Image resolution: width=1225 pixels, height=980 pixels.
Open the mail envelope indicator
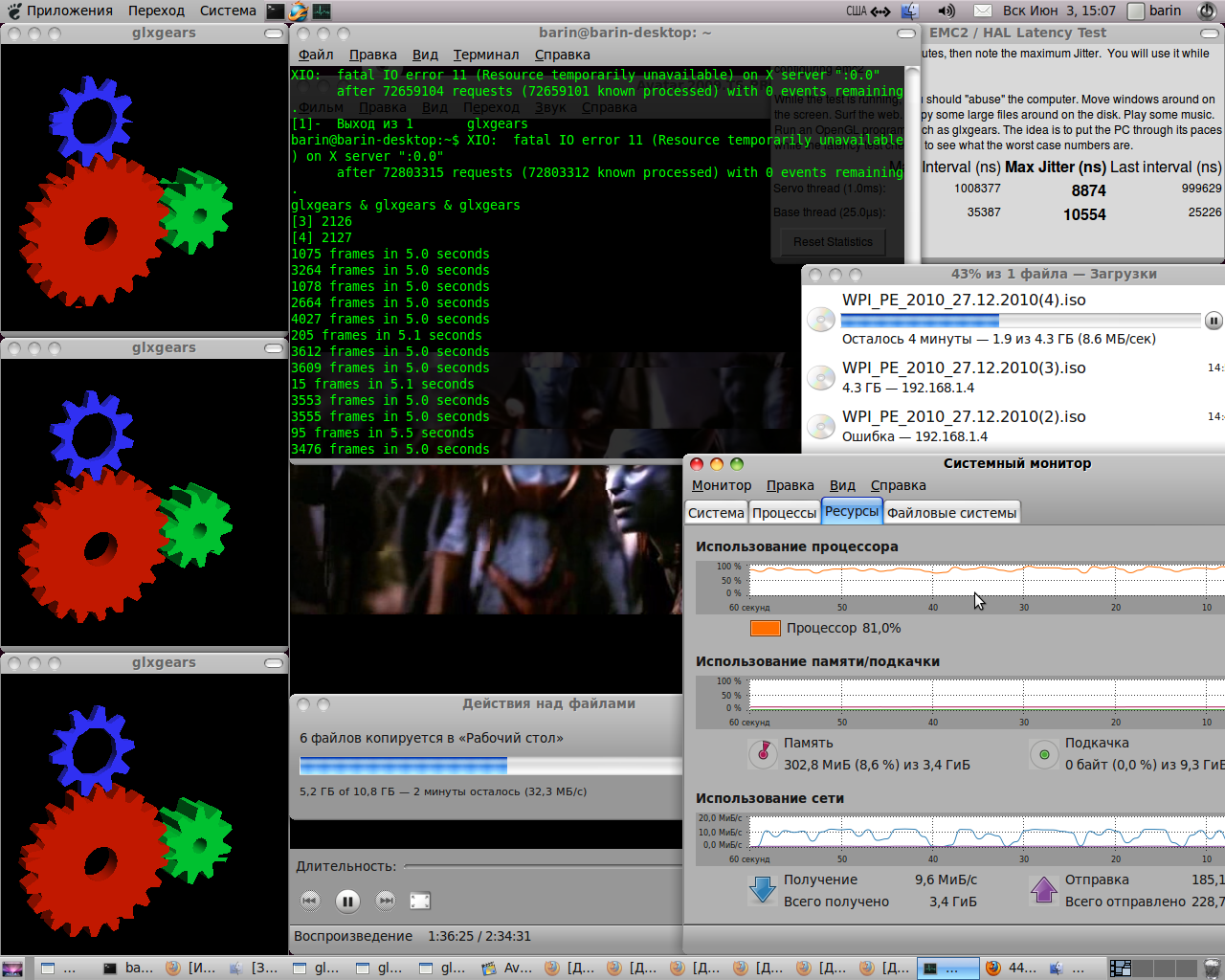(x=983, y=11)
